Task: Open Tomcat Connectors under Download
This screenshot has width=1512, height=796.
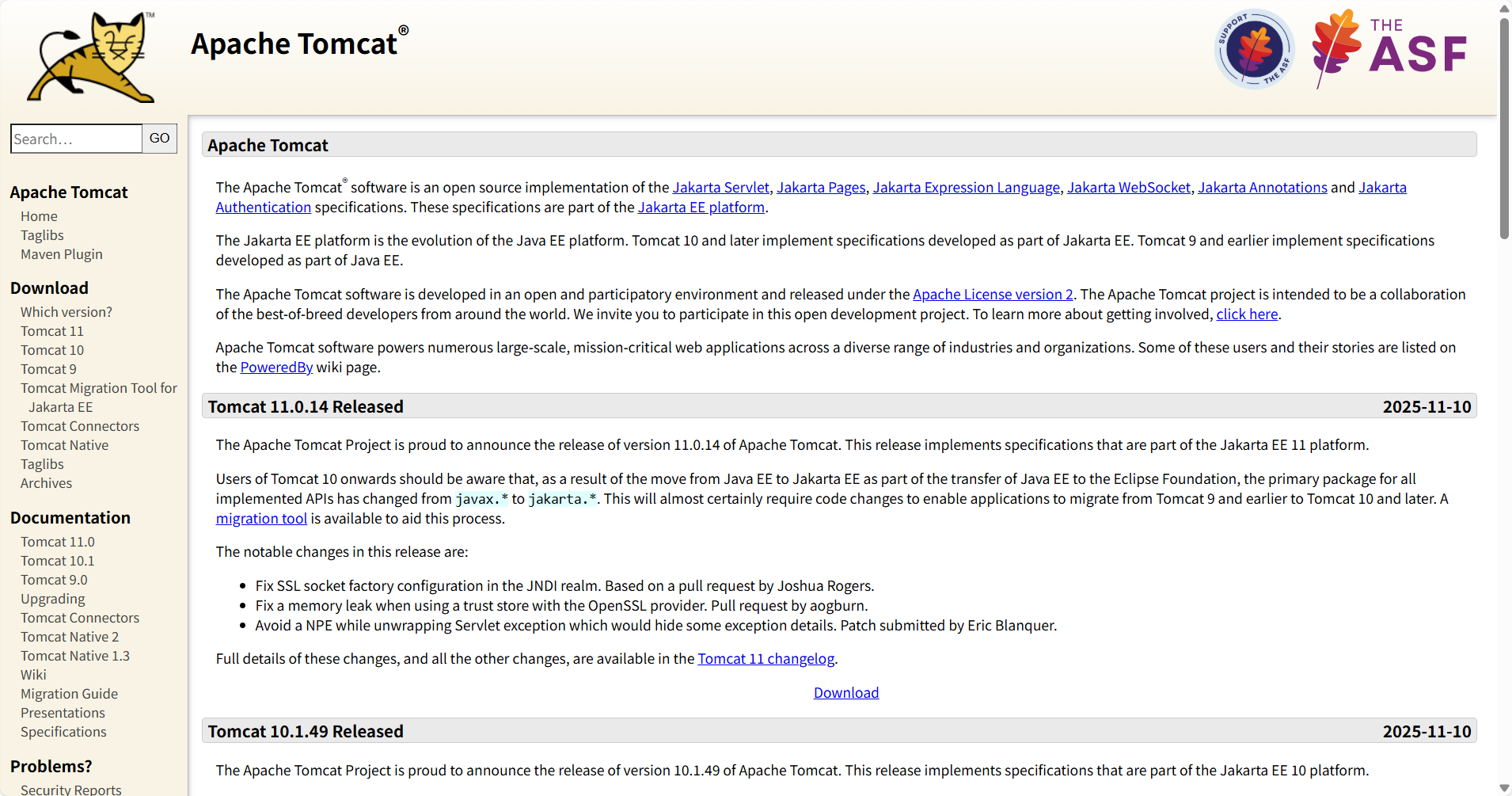Action: click(80, 426)
